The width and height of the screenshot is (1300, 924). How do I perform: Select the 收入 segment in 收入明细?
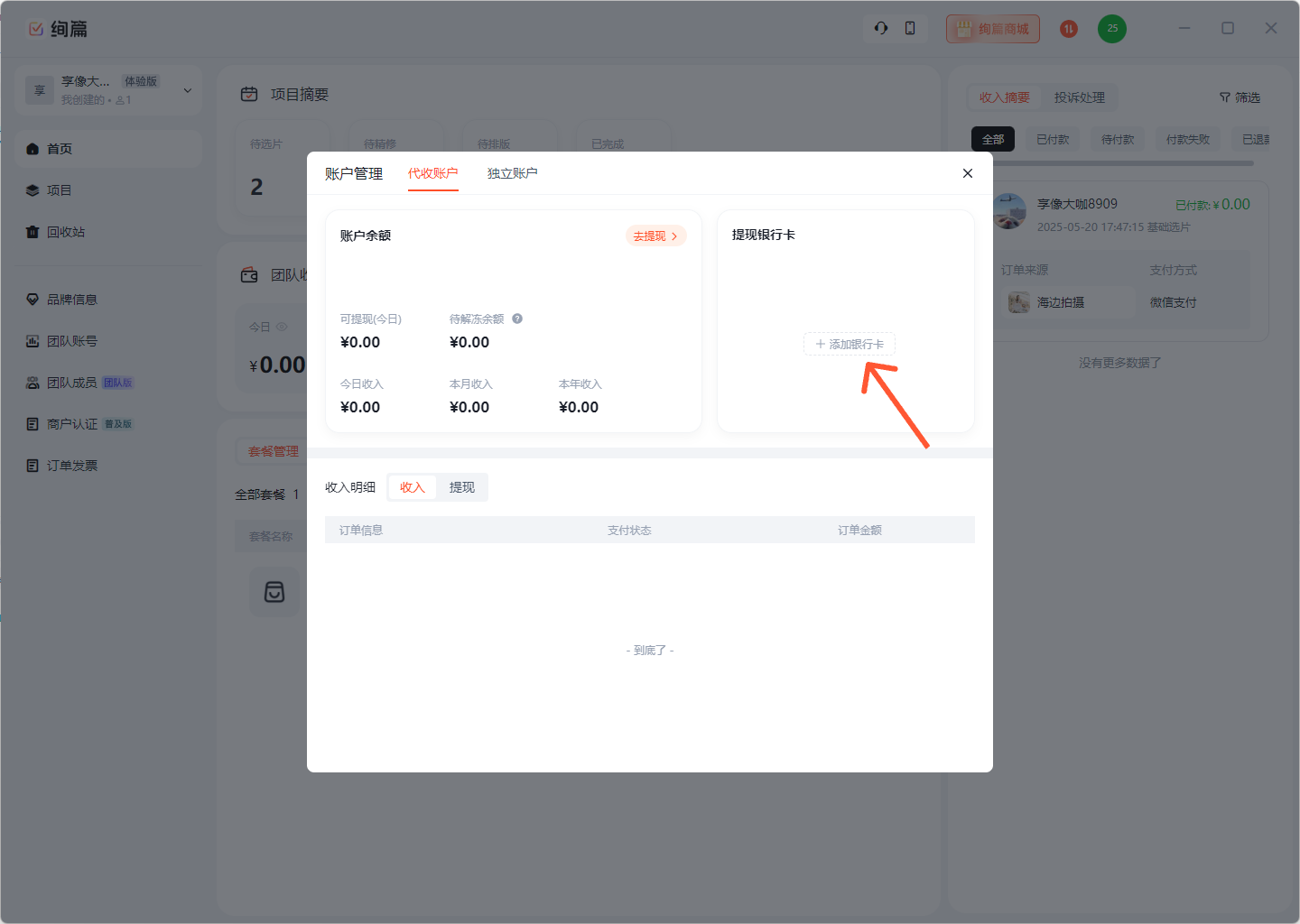point(413,487)
